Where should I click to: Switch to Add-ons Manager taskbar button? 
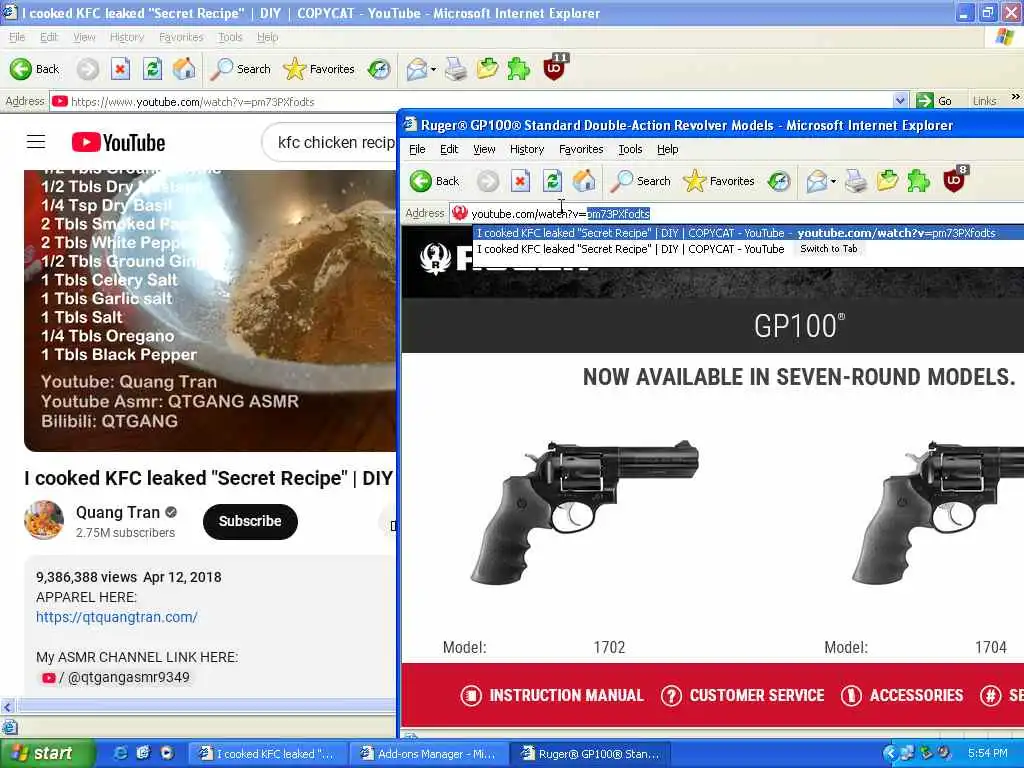(428, 754)
